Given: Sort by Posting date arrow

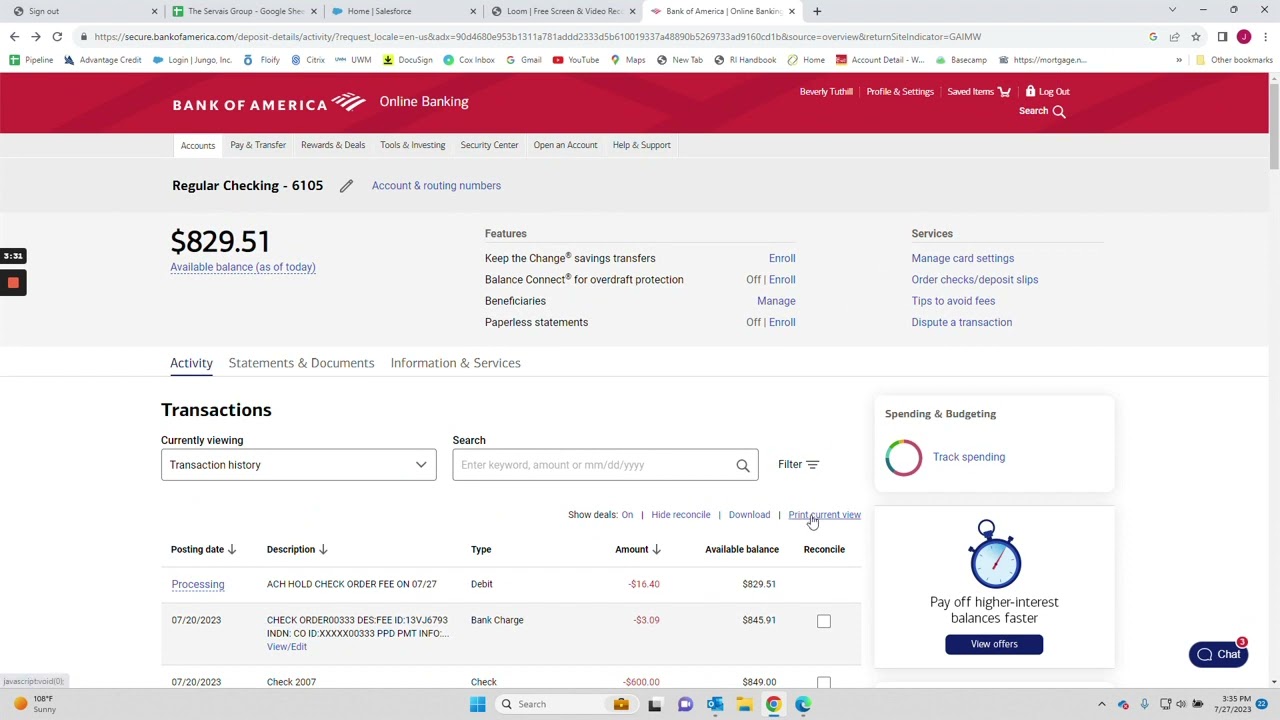Looking at the screenshot, I should [232, 549].
